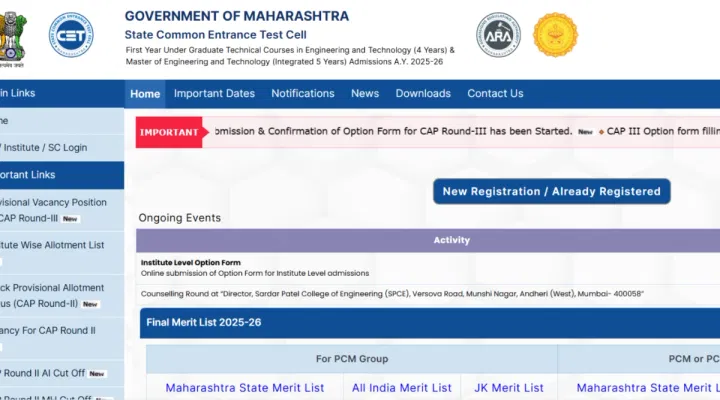
Task: Open the JK Merit List link
Action: coord(509,388)
